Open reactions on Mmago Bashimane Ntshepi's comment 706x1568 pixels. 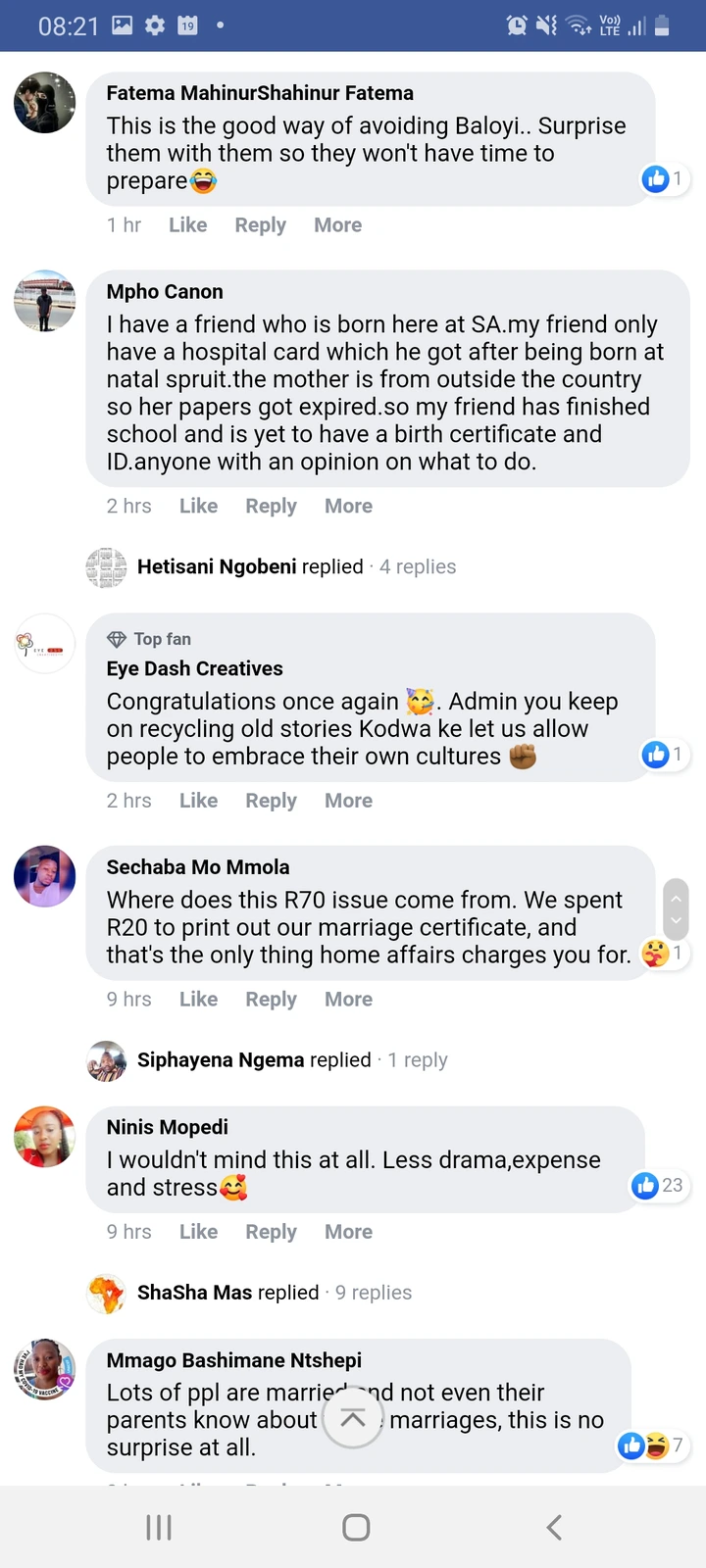tap(651, 1445)
